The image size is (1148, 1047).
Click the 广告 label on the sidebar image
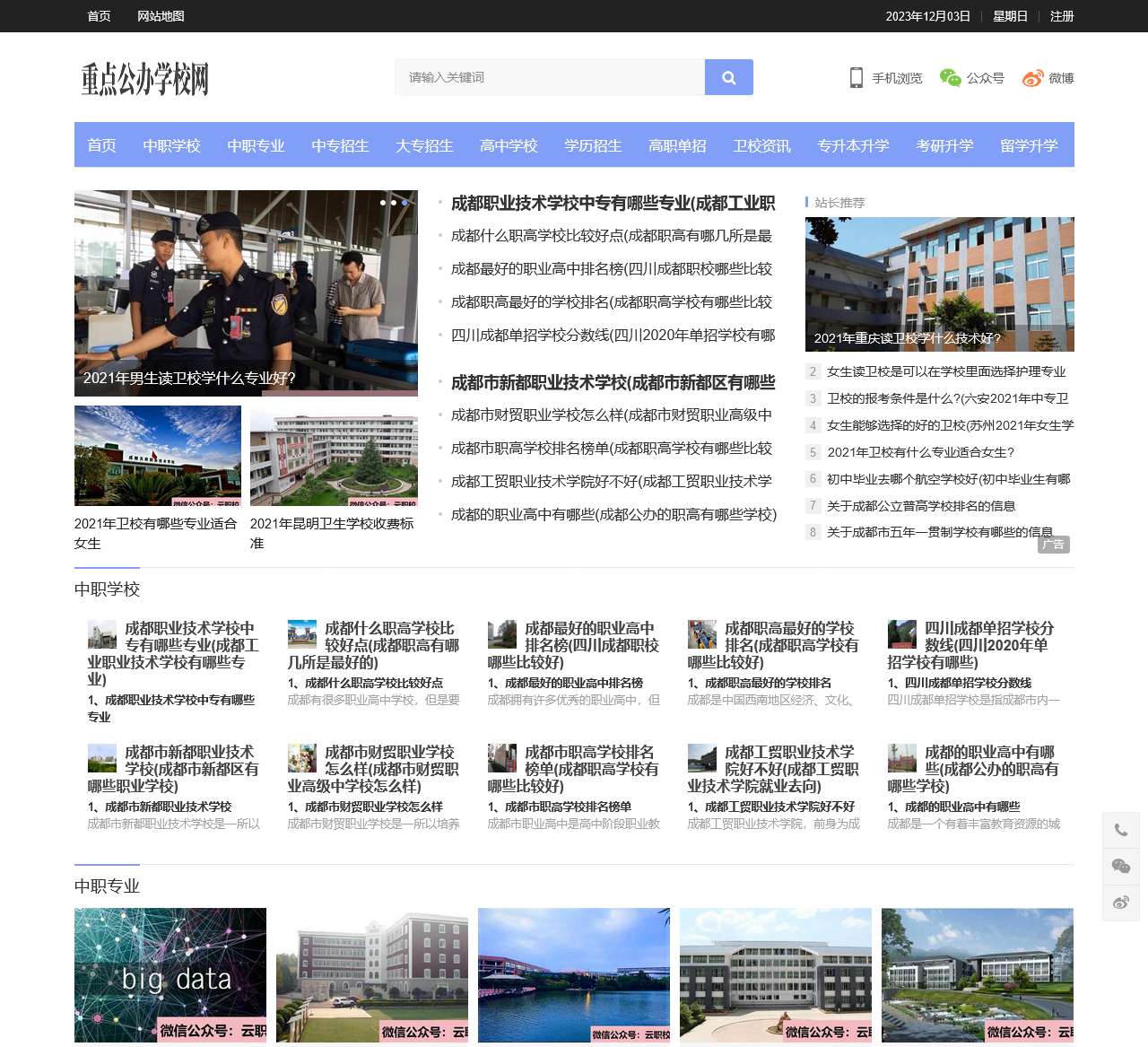coord(1054,545)
